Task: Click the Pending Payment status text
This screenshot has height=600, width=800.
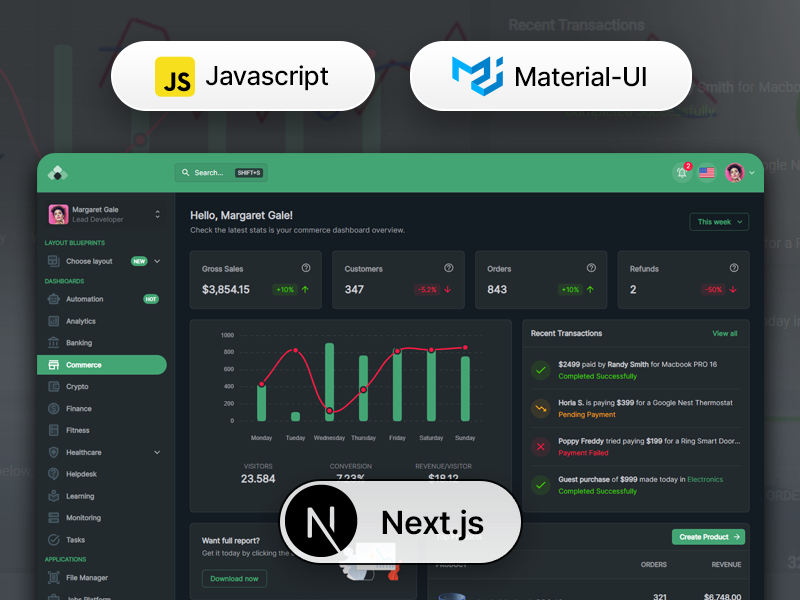Action: (x=587, y=414)
